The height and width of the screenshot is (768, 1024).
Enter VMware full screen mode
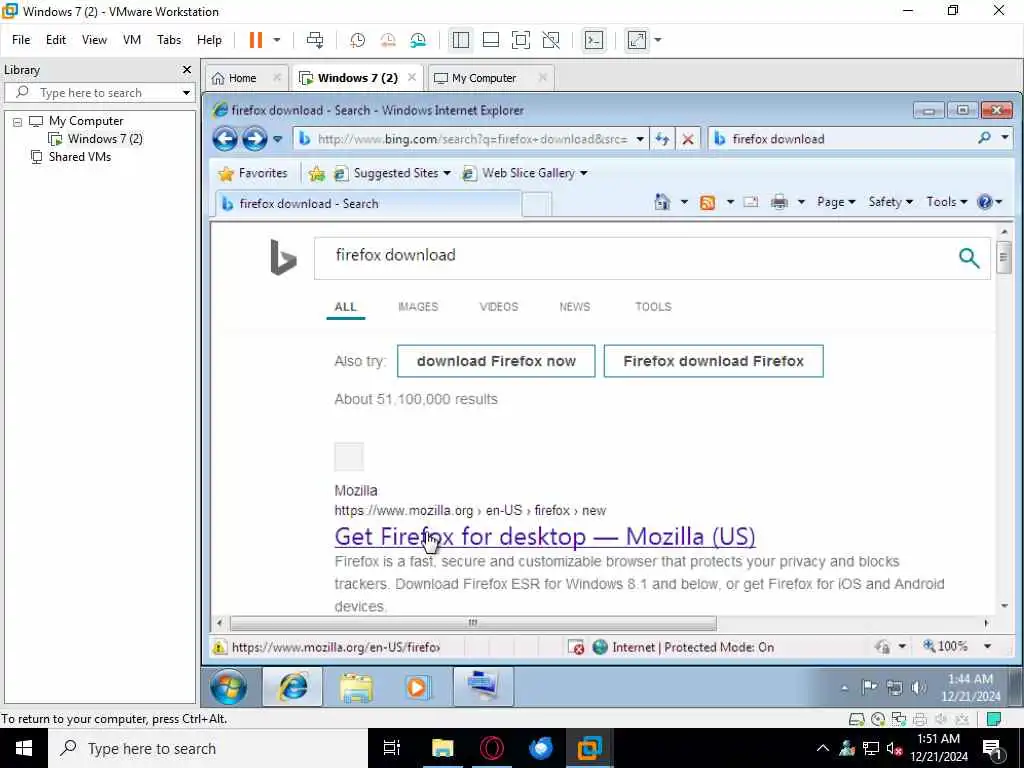coord(520,40)
